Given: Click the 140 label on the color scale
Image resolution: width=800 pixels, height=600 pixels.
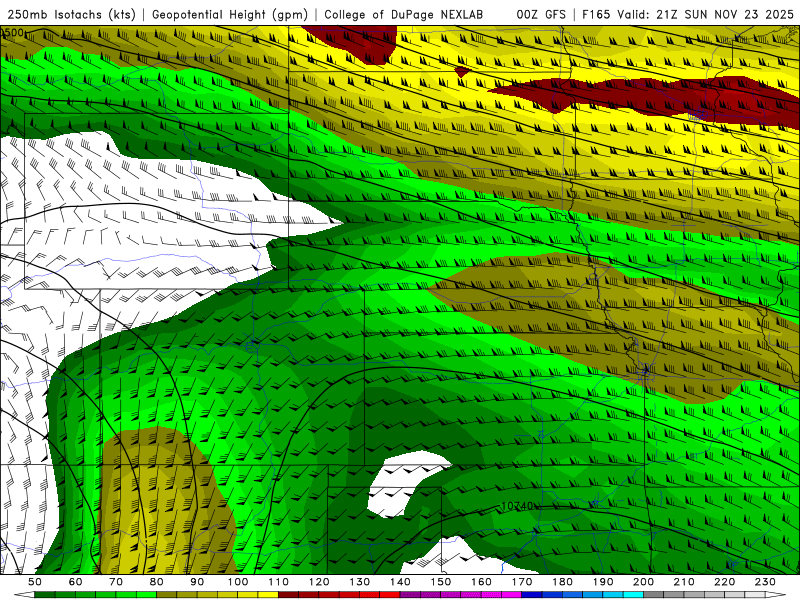Looking at the screenshot, I should pos(400,582).
